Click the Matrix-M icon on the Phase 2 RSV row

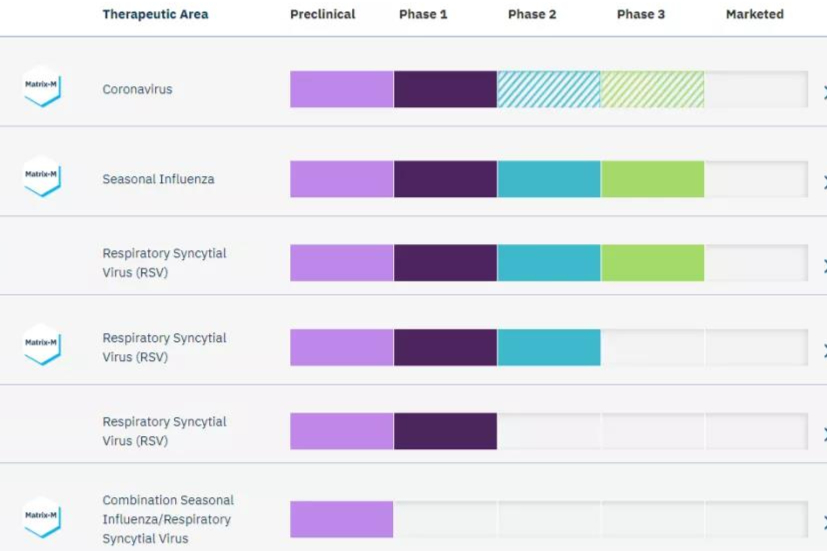click(42, 344)
